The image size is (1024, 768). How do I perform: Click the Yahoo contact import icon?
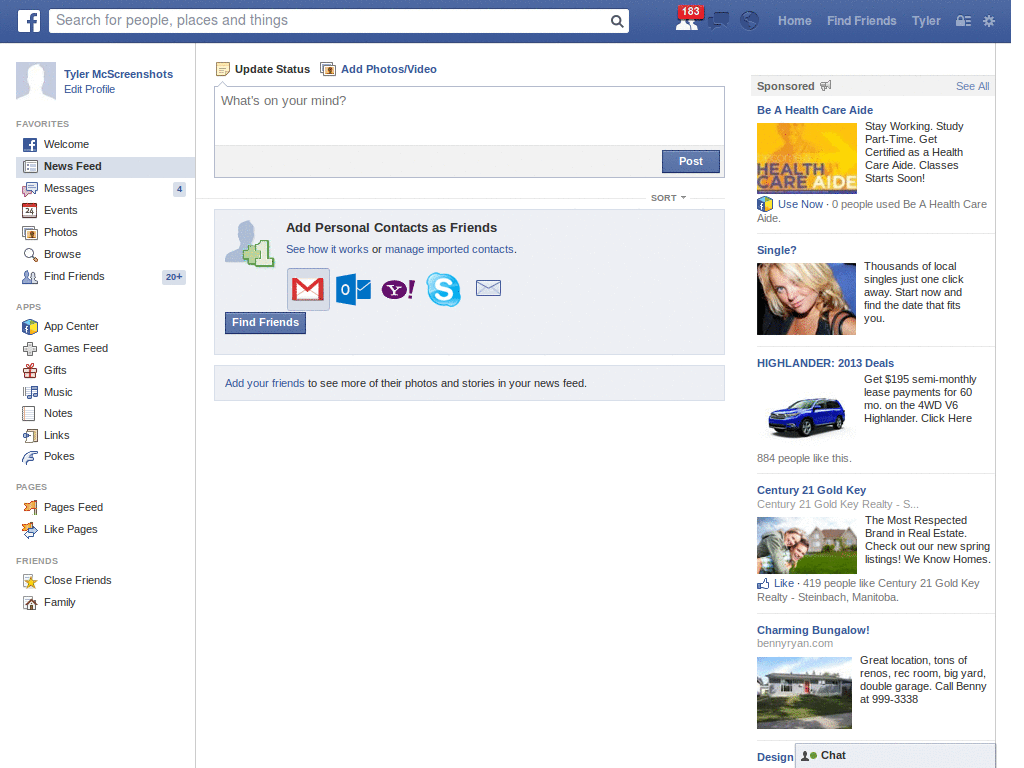[x=398, y=289]
